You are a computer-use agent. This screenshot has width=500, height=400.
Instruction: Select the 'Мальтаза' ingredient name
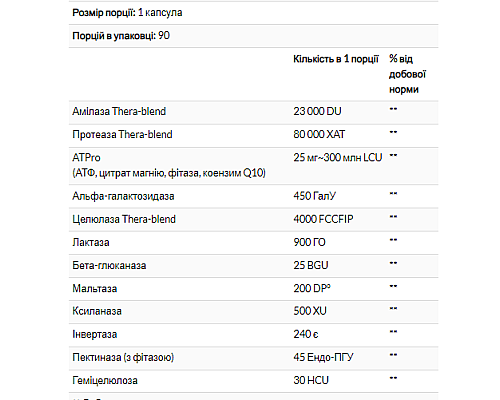(95, 288)
